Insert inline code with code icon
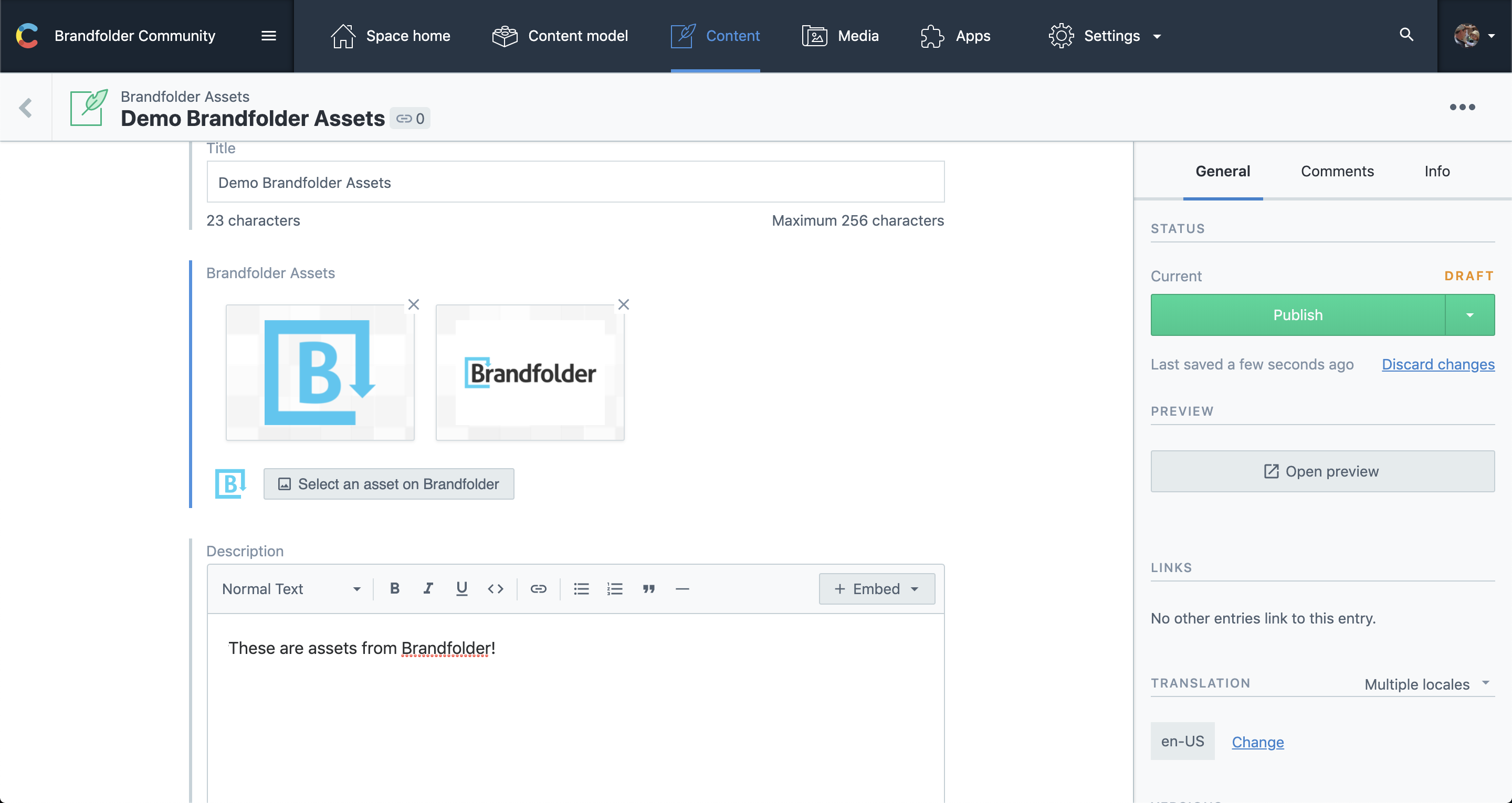1512x803 pixels. click(496, 589)
